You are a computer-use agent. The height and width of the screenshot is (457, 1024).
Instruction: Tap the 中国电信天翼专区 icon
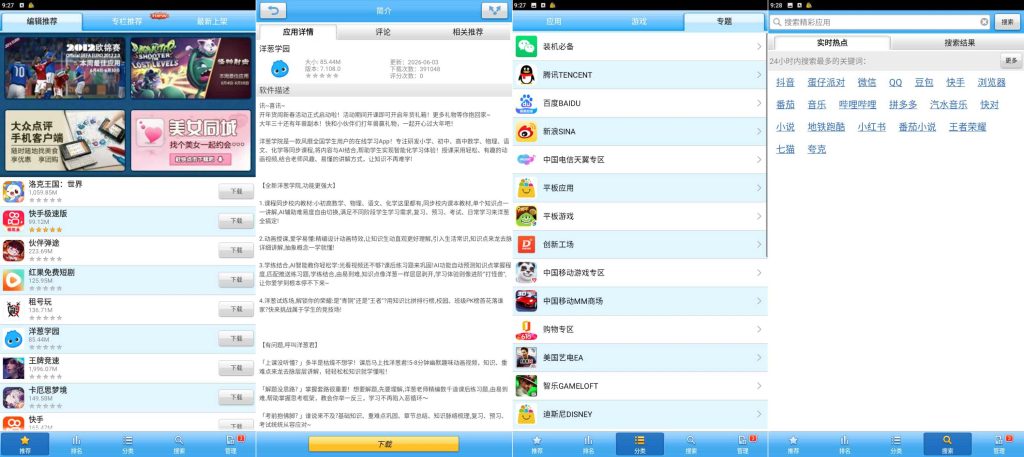(x=526, y=159)
